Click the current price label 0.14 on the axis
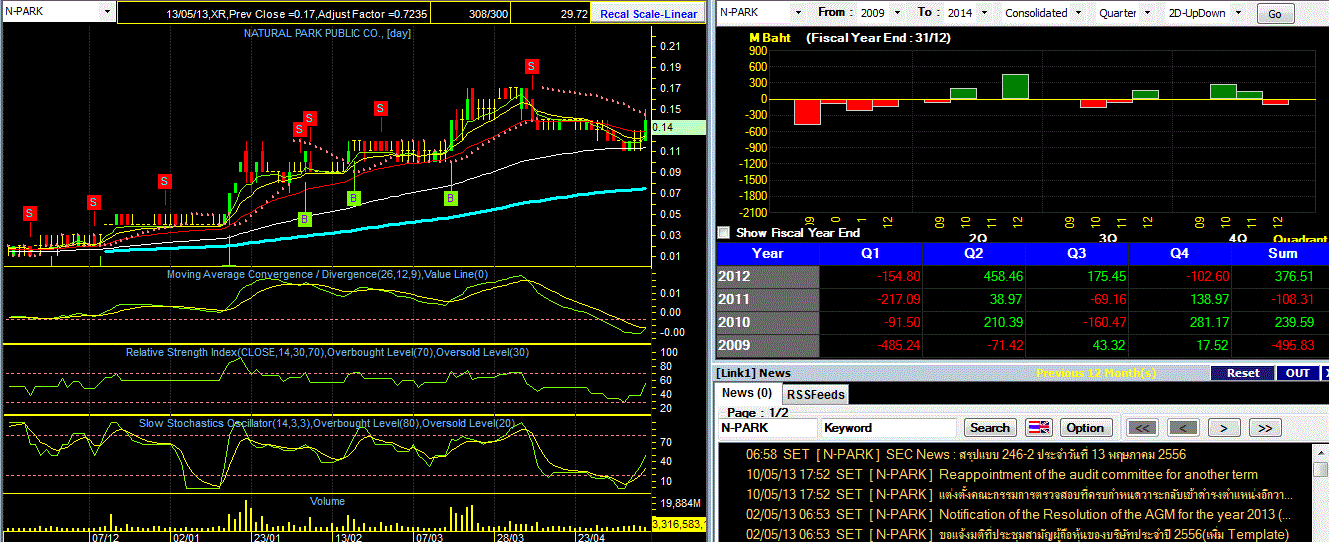Viewport: 1329px width, 542px height. coord(677,127)
